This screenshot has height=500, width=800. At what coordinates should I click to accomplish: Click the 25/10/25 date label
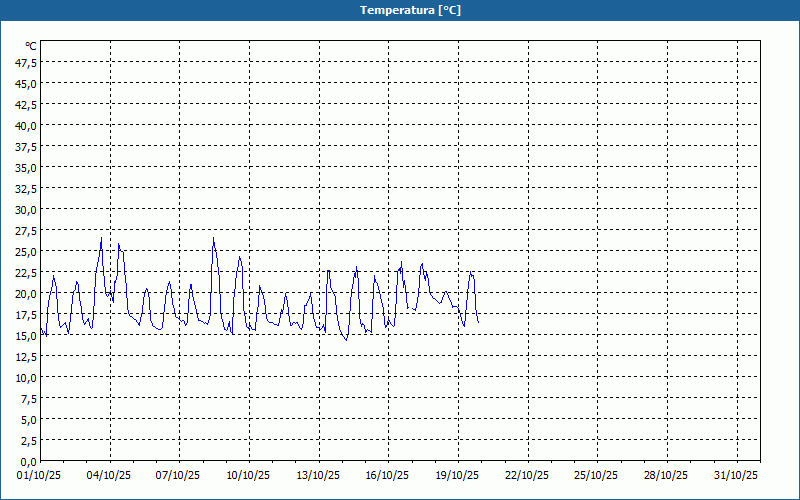click(597, 475)
